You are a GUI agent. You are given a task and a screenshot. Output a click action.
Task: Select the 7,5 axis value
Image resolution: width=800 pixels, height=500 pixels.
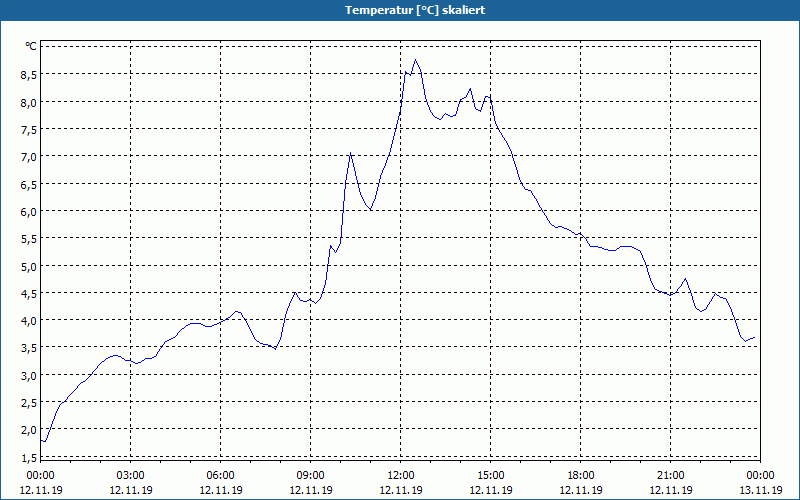tap(30, 129)
